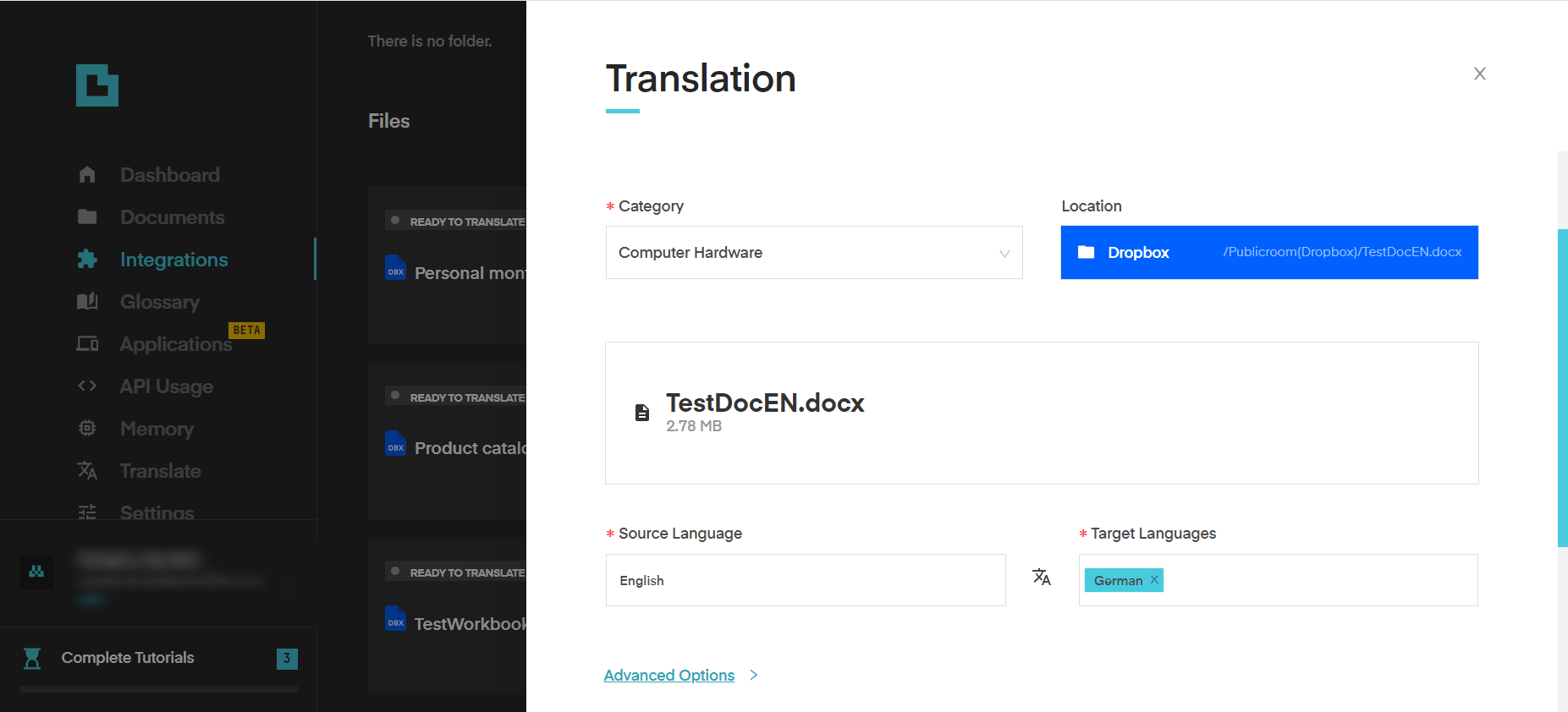Viewport: 1568px width, 712px height.
Task: Click the Dashboard home icon
Action: [87, 175]
